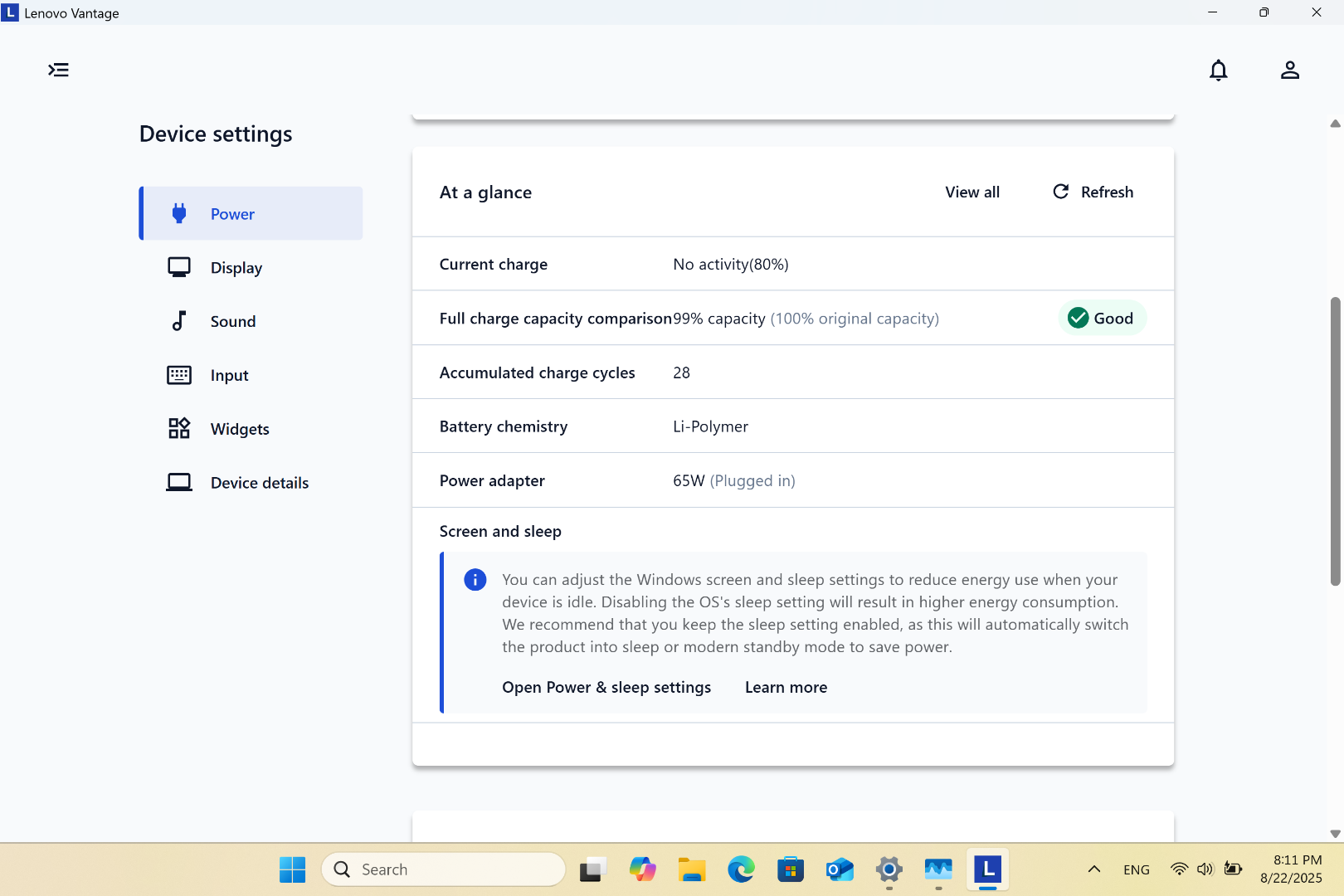Select the Display menu item
Screen dimensions: 1344x896
click(251, 267)
